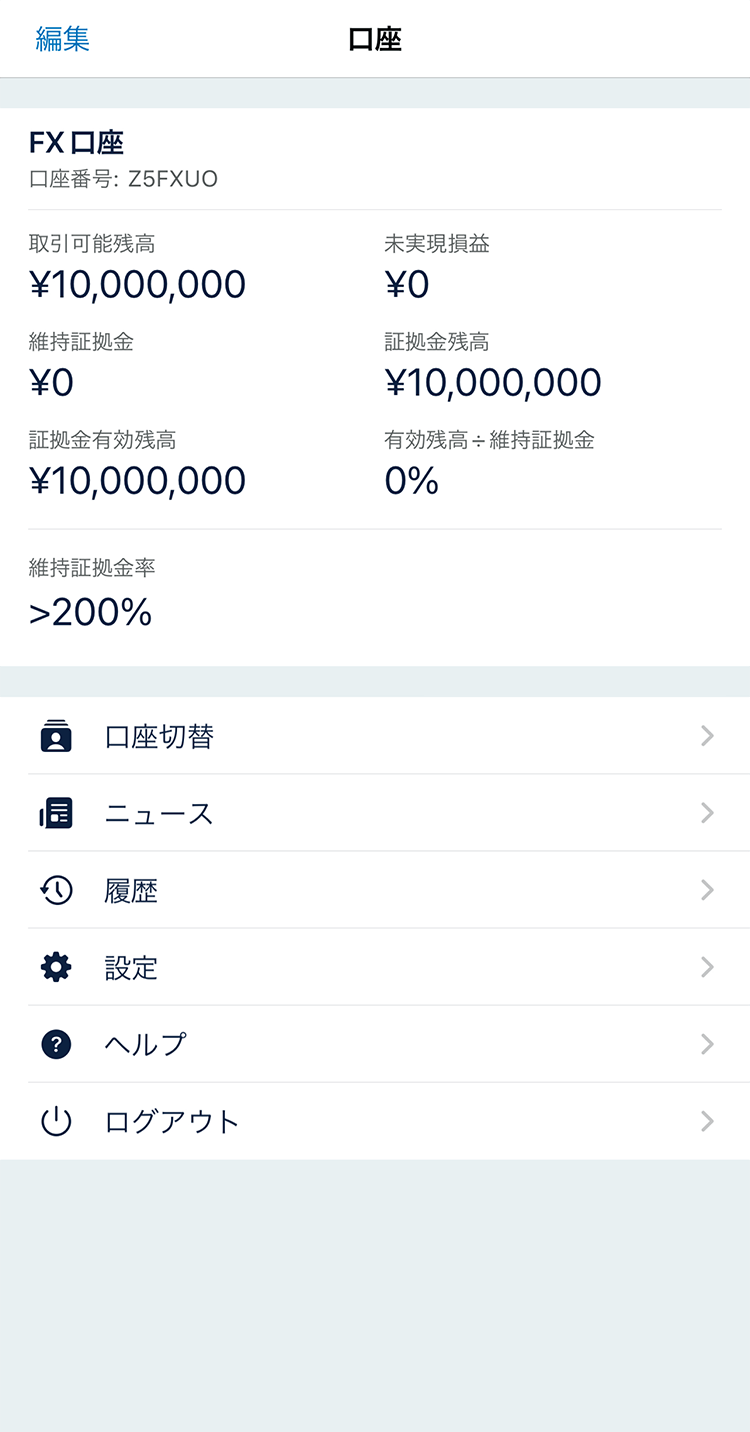Expand 口座切替 row chevron

coord(707,736)
